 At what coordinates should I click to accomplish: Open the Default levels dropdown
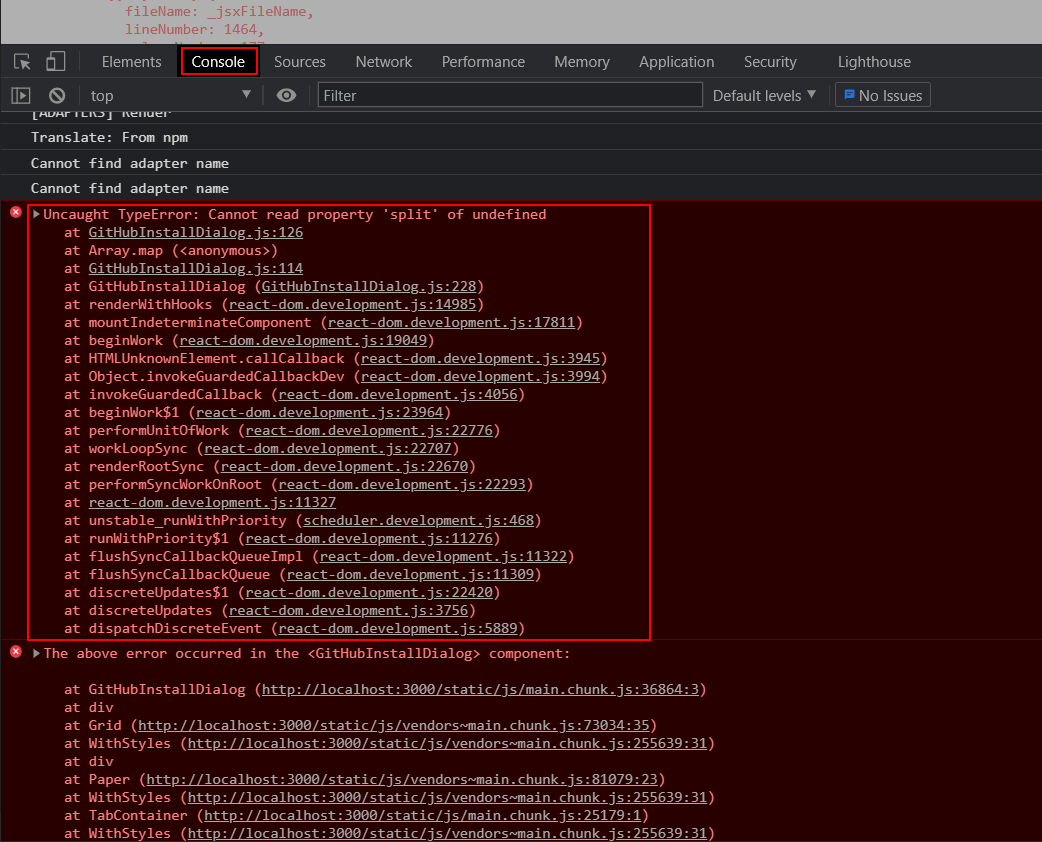point(764,96)
